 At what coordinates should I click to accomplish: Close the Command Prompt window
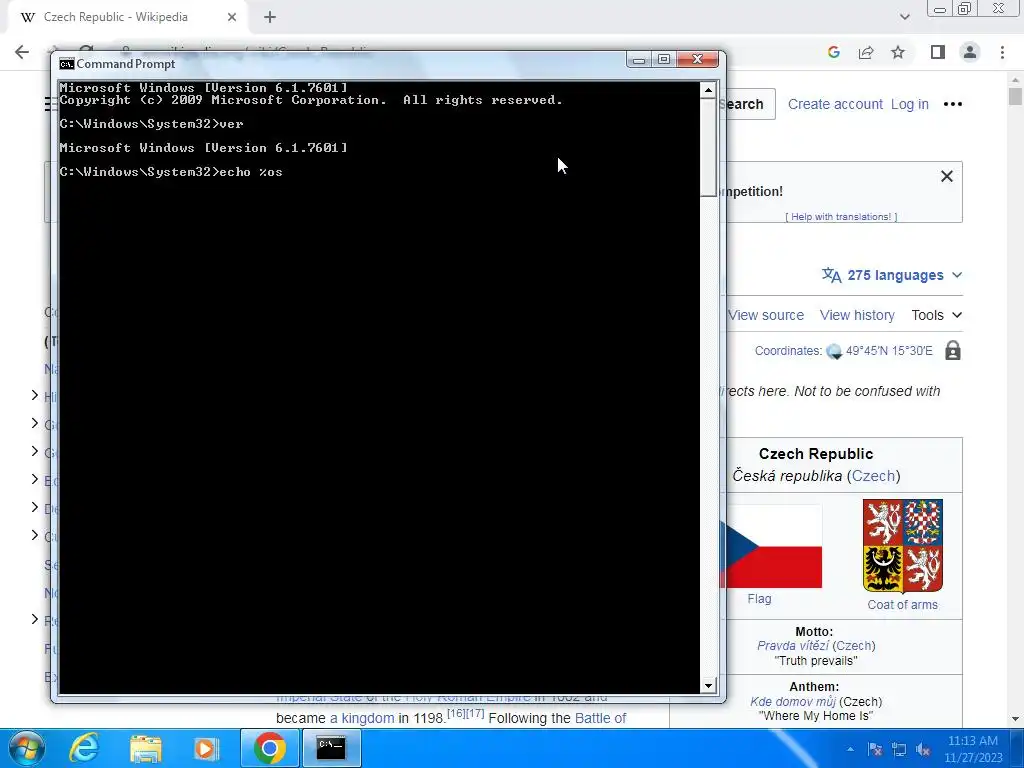(x=697, y=59)
